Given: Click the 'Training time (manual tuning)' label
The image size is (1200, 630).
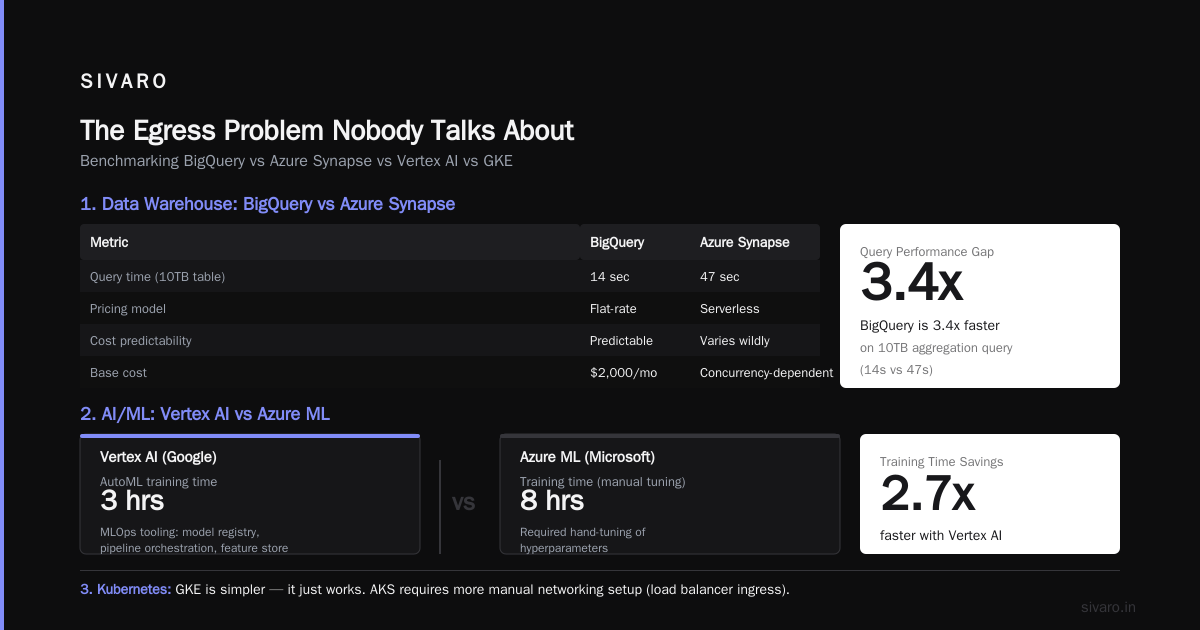Looking at the screenshot, I should click(x=603, y=482).
